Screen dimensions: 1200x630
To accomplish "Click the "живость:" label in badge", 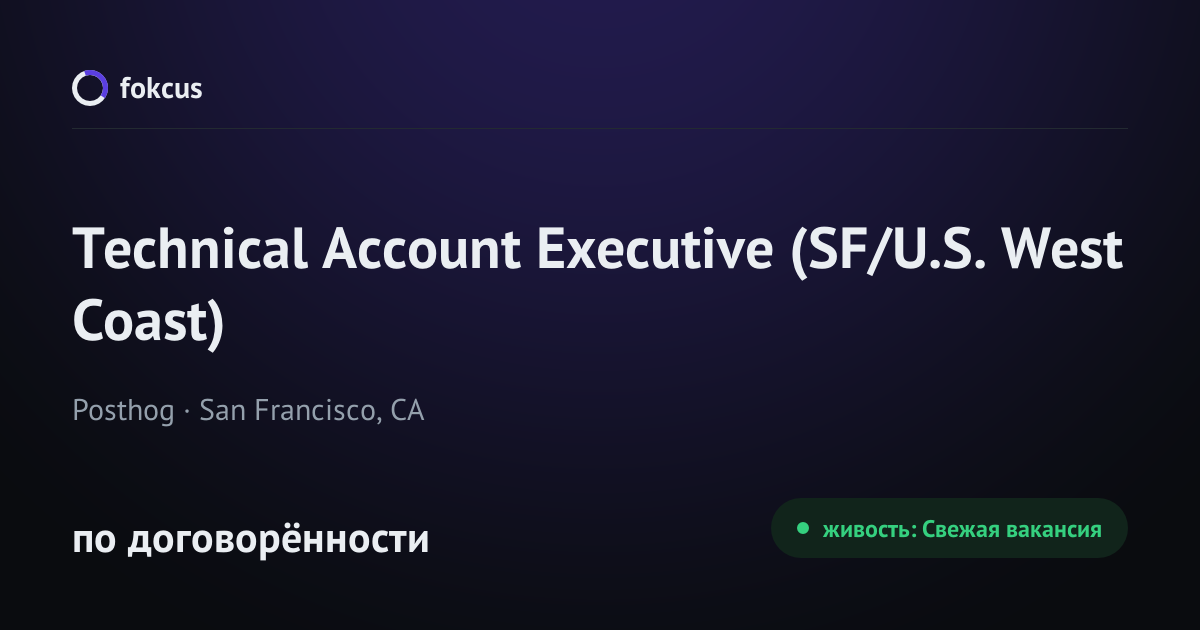I will click(868, 530).
